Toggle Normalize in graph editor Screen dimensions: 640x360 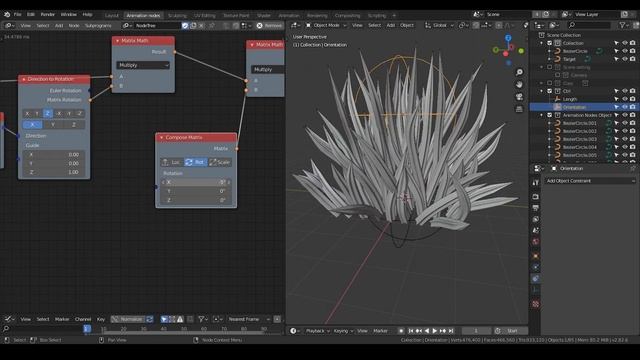click(x=128, y=319)
